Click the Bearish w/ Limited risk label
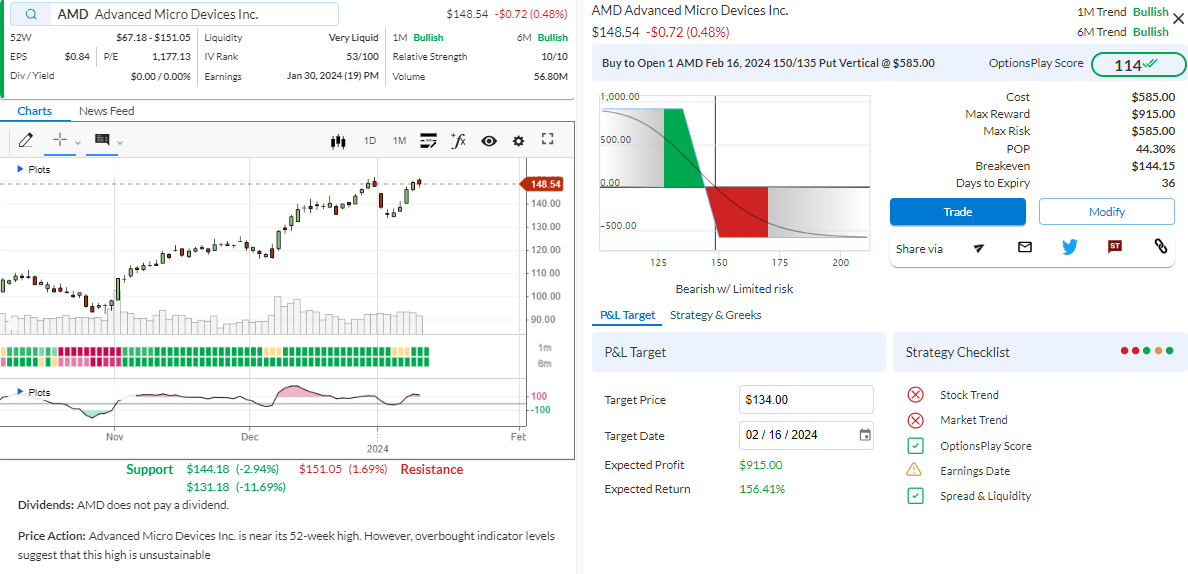The height and width of the screenshot is (574, 1188). tap(734, 289)
